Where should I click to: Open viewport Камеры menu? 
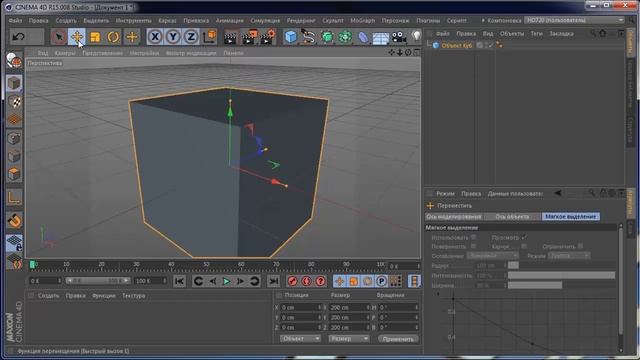point(65,53)
